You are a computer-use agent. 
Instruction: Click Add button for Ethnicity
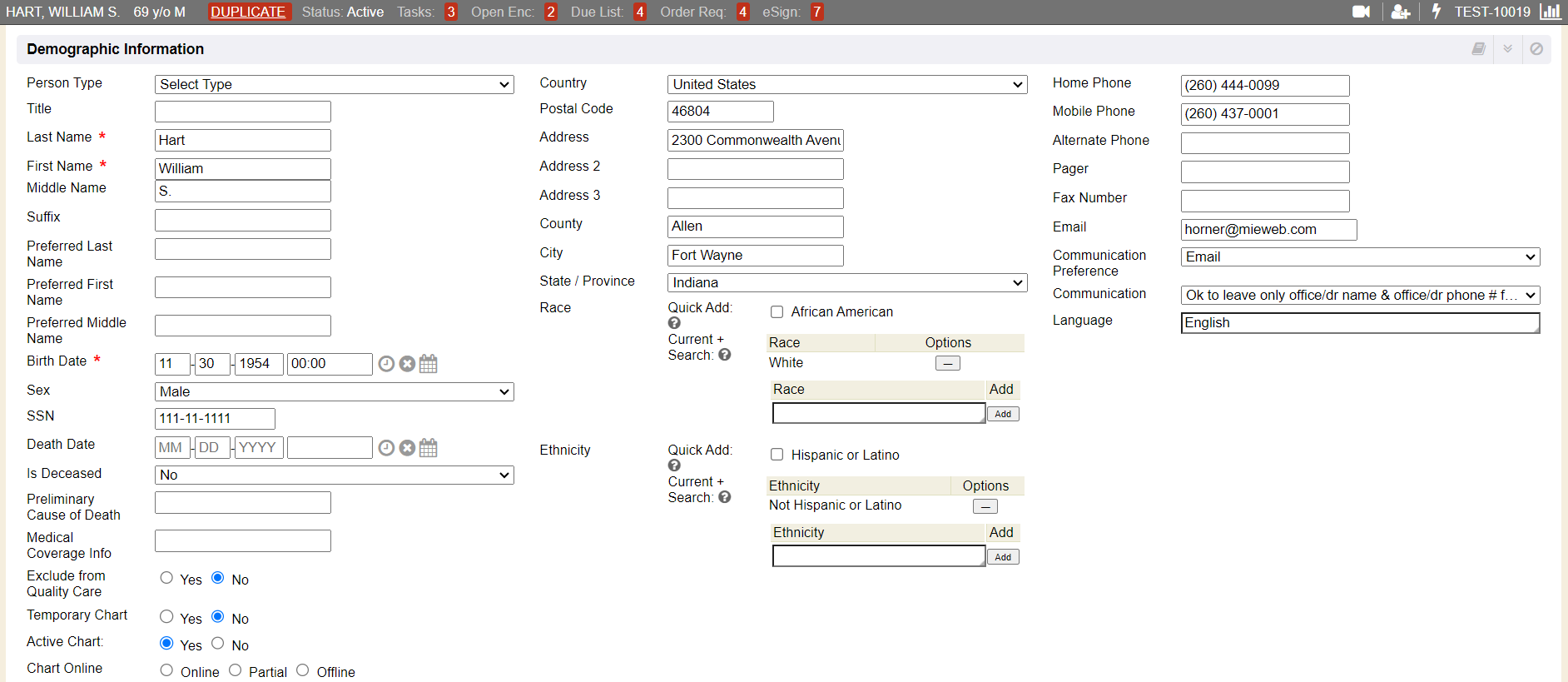pyautogui.click(x=1003, y=557)
